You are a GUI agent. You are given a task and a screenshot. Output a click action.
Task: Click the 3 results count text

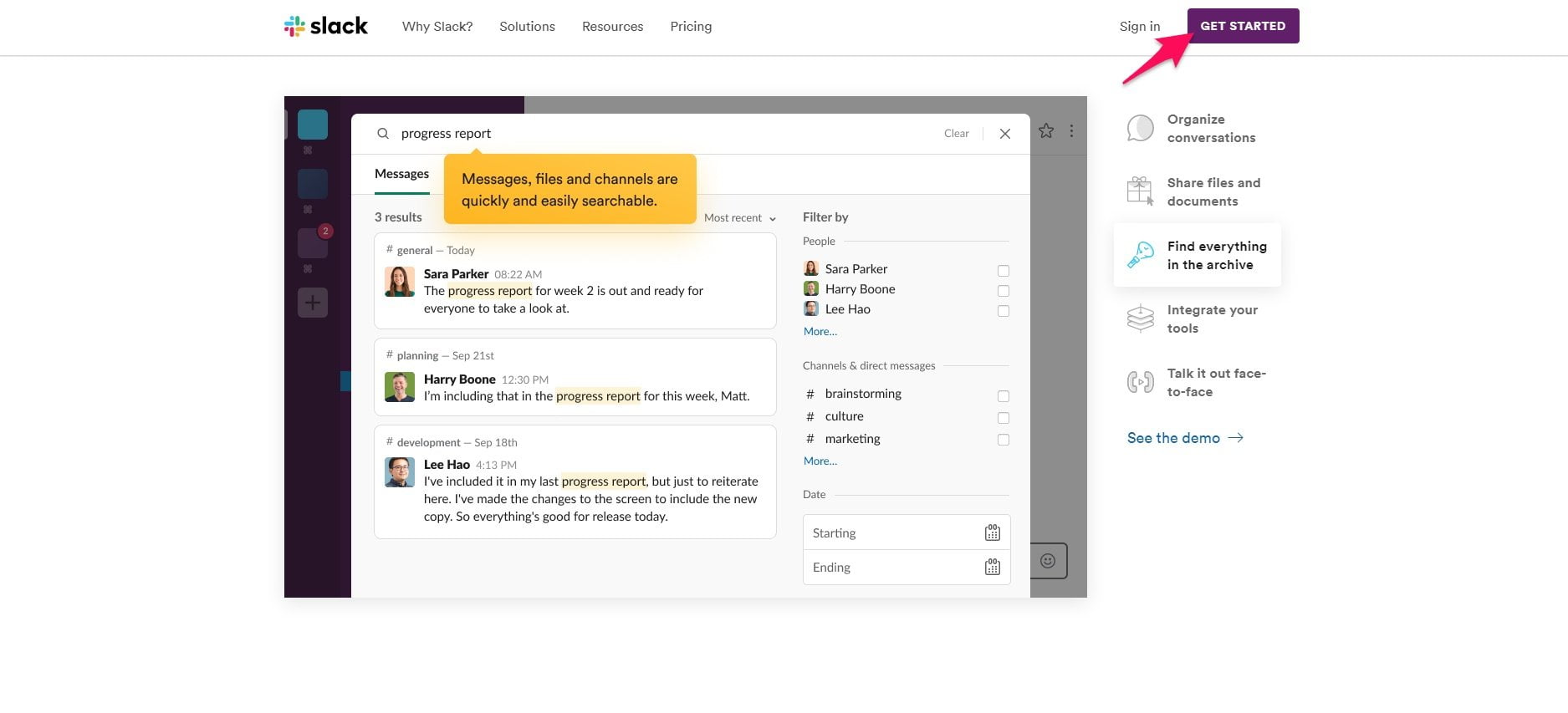[398, 217]
